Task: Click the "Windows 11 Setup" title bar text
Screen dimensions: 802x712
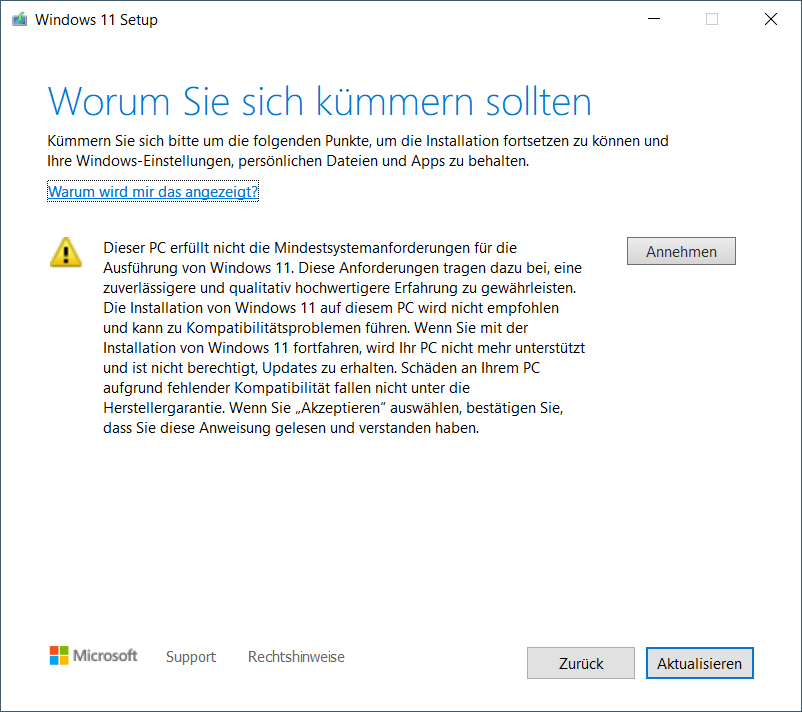Action: tap(96, 19)
